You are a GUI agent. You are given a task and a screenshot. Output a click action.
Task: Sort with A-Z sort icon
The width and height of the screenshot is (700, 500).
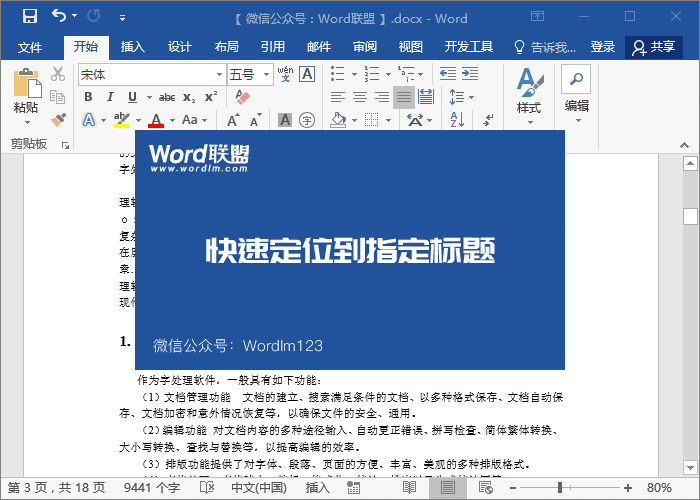[x=458, y=120]
